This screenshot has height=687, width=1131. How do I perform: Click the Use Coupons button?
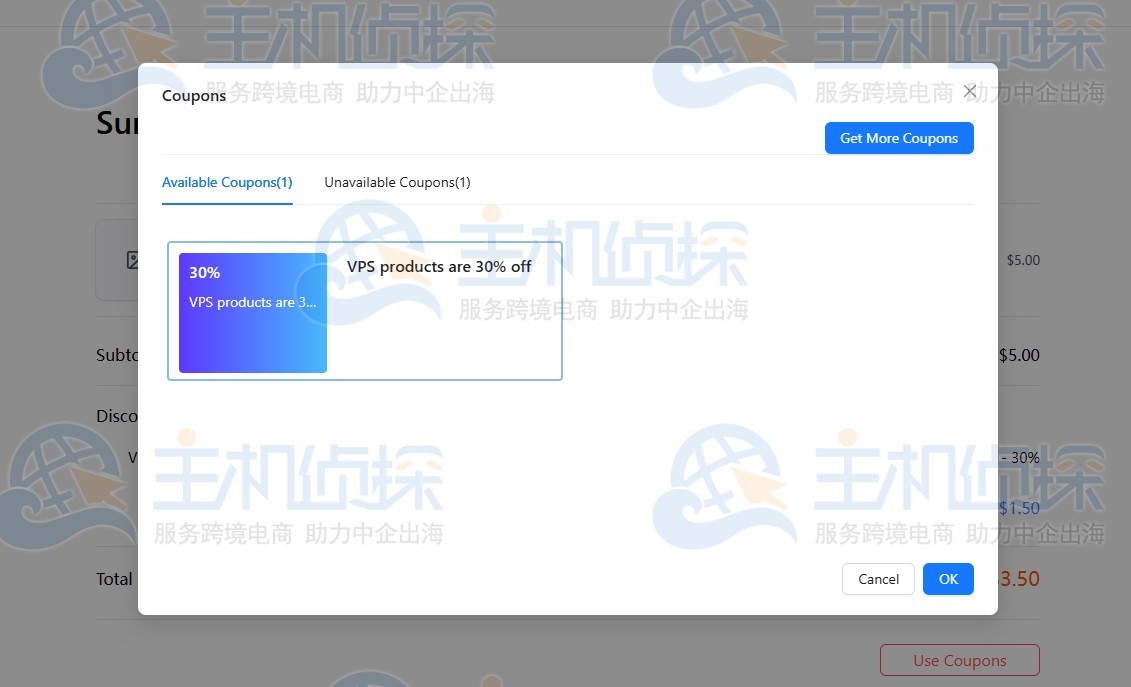point(958,660)
